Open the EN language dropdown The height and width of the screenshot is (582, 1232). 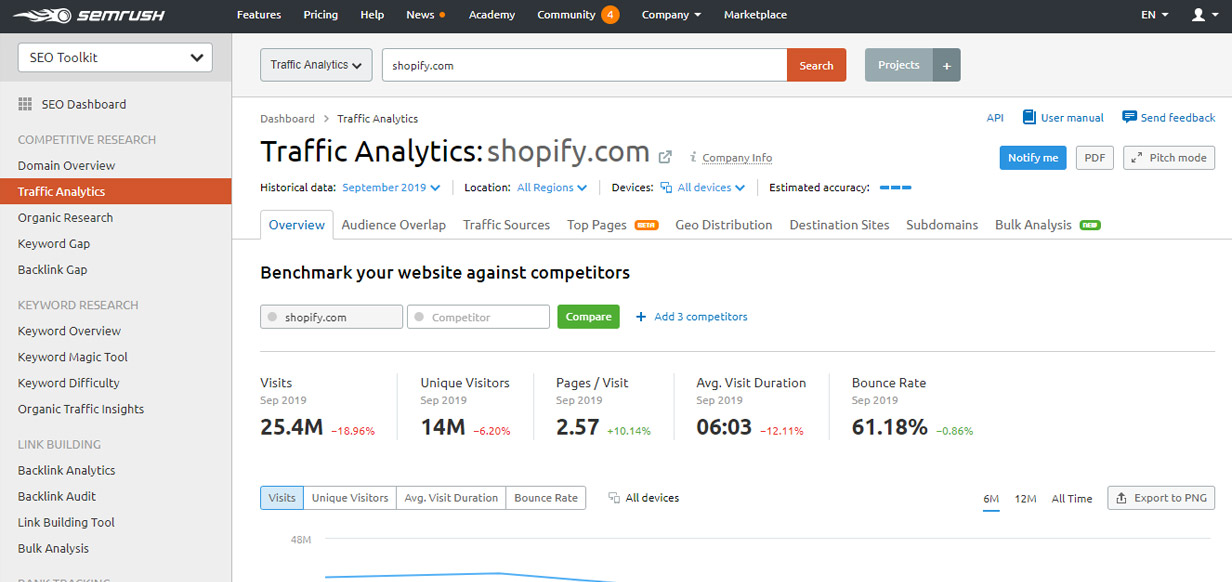pos(1155,15)
